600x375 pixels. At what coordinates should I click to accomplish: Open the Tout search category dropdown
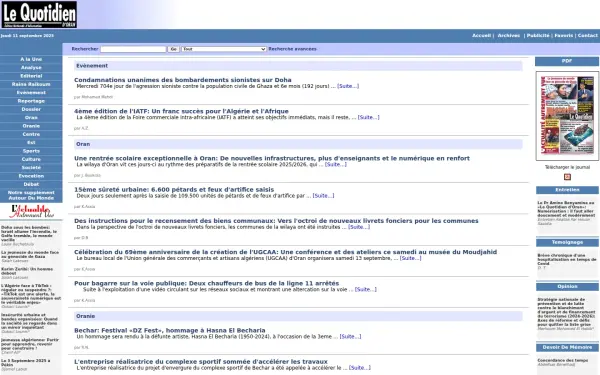tap(224, 49)
